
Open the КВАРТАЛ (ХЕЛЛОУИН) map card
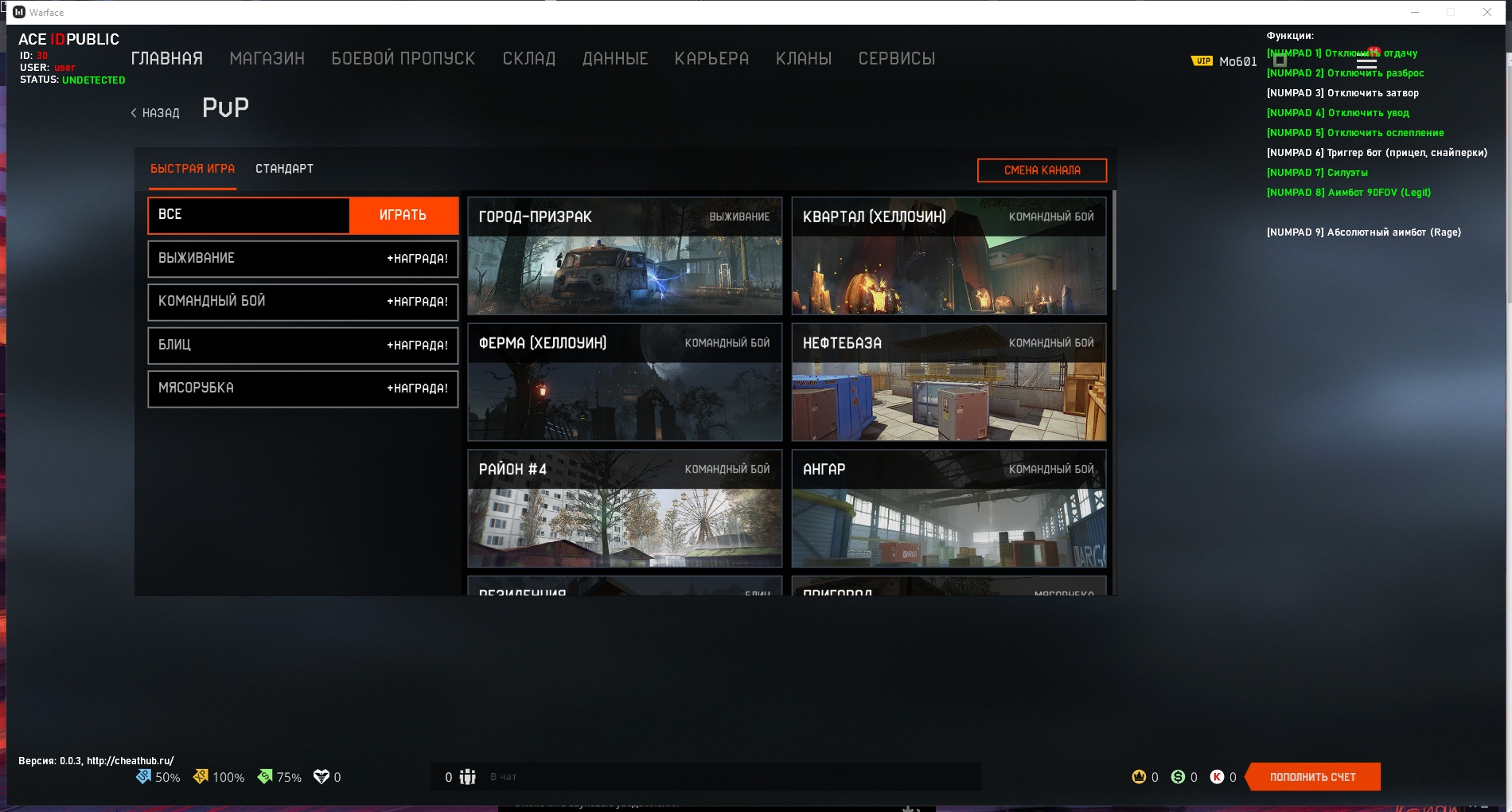(x=949, y=256)
